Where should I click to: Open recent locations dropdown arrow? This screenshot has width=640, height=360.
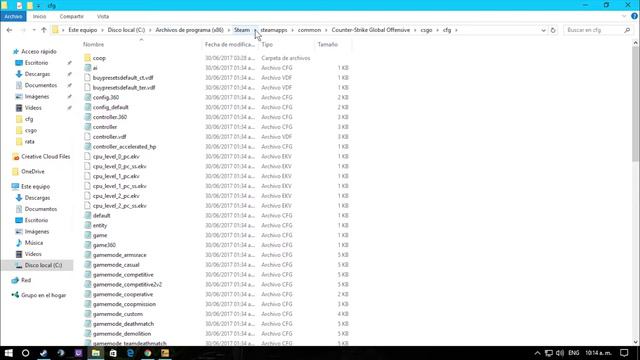34,30
